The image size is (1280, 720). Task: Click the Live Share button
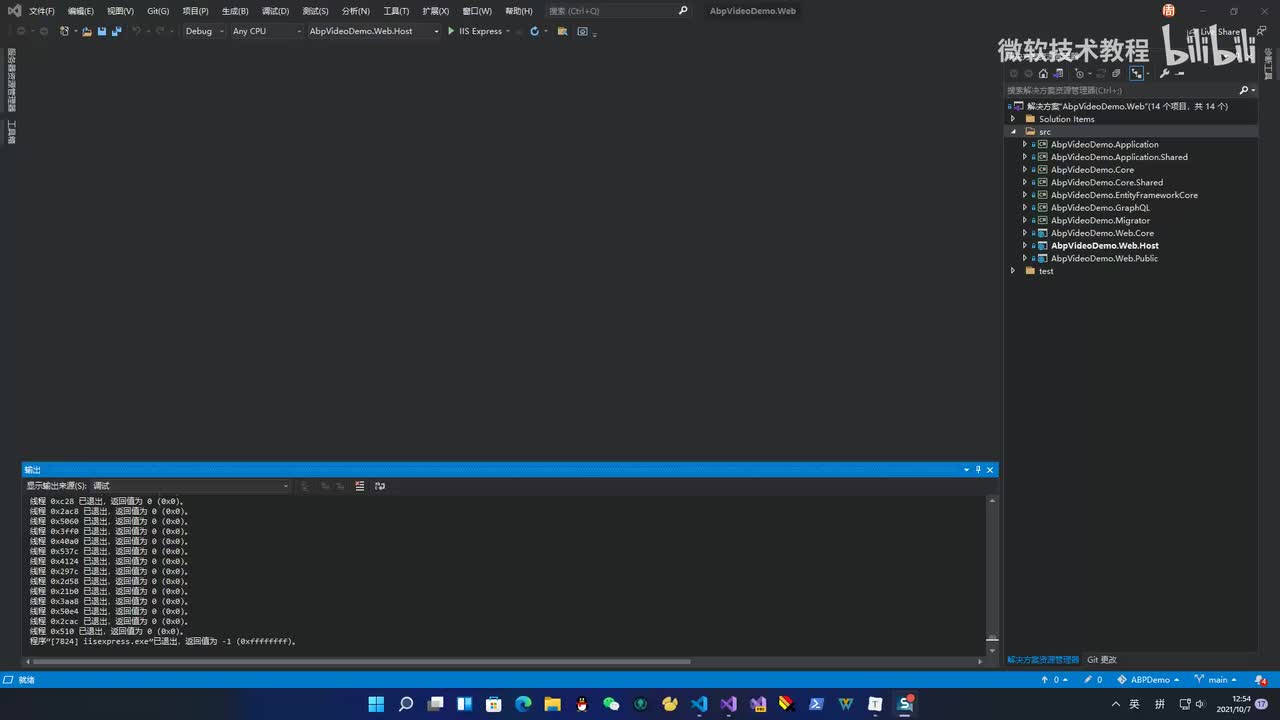1214,32
